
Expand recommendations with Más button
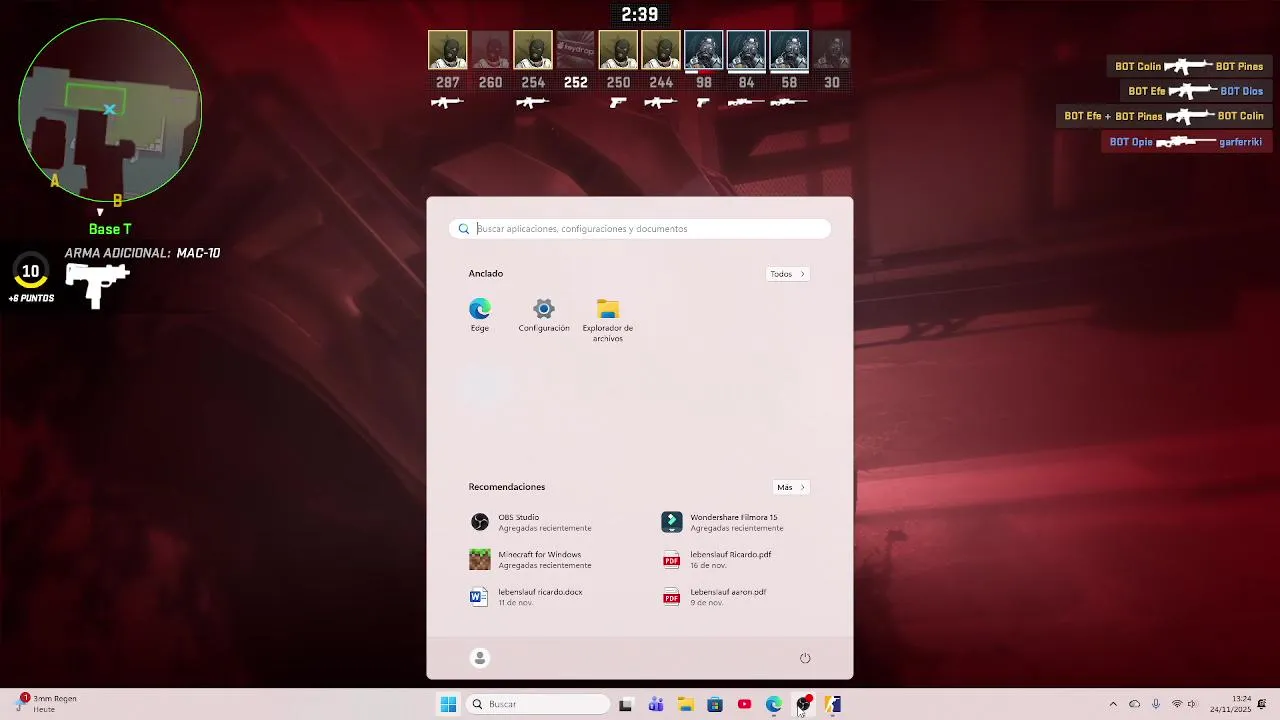click(x=791, y=487)
